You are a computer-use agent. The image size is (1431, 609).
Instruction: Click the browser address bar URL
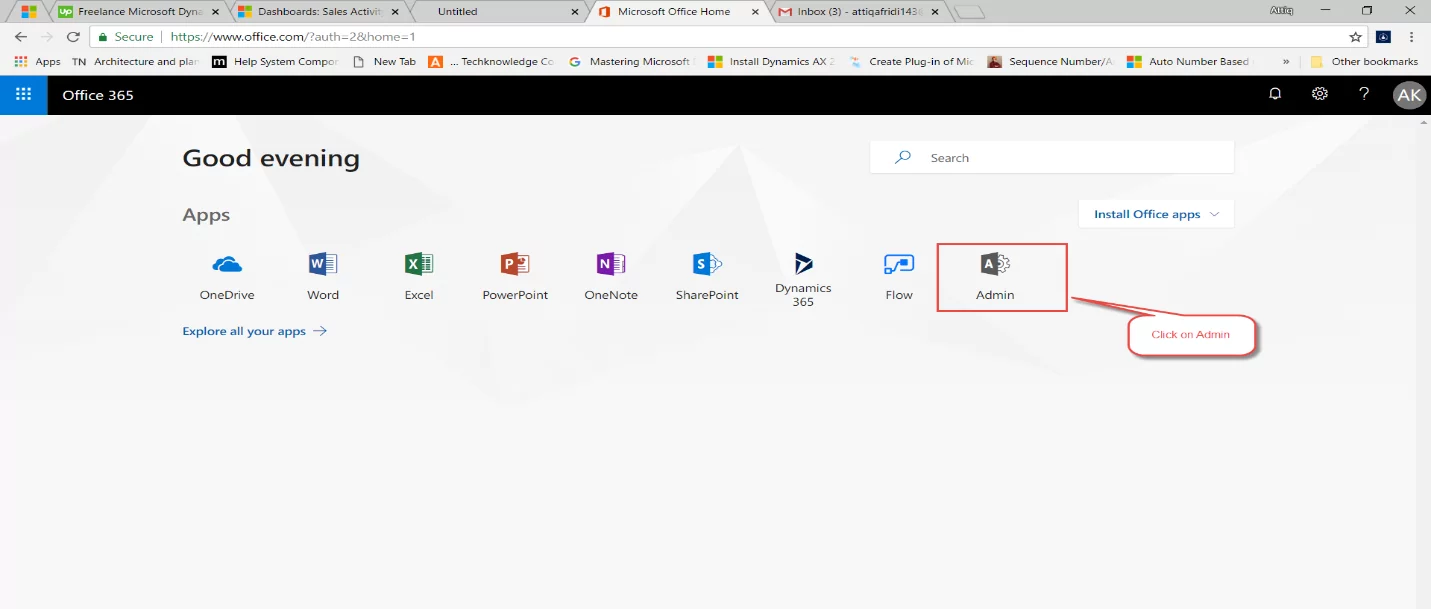tap(293, 37)
